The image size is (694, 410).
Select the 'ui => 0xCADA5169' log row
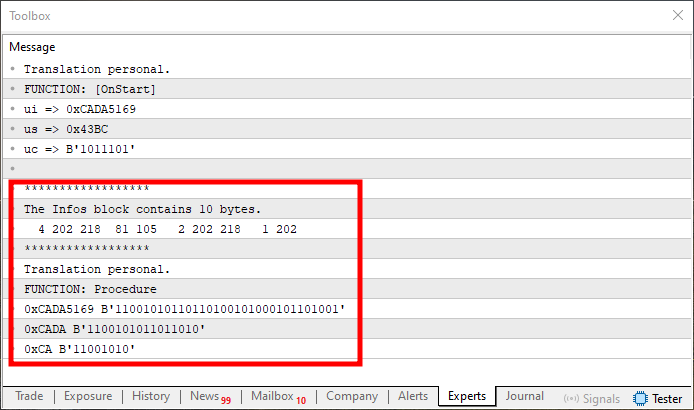[347, 109]
